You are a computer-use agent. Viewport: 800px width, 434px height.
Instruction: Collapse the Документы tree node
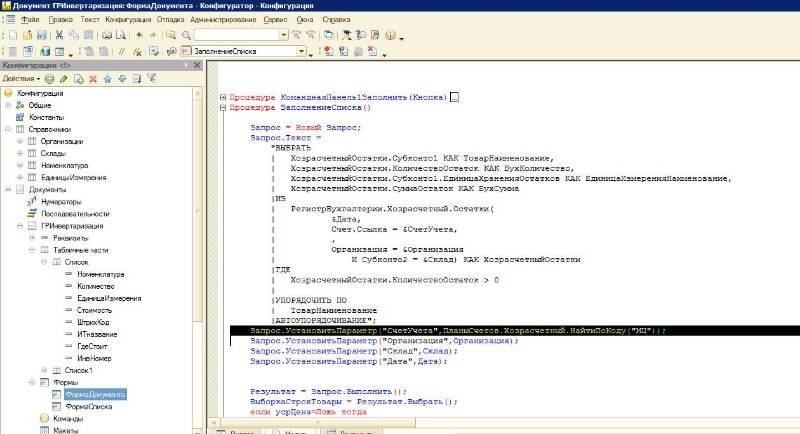pos(7,189)
